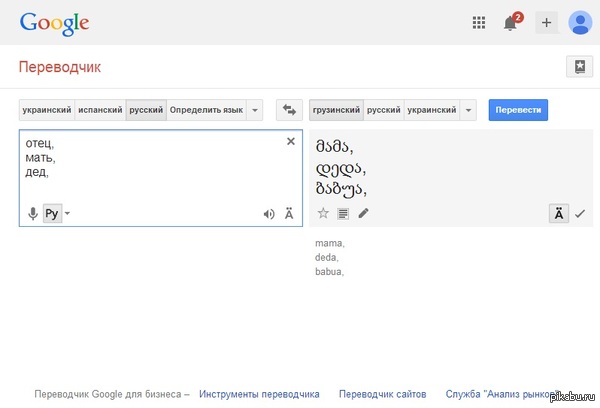Clear source text with the X
The width and height of the screenshot is (600, 408).
click(x=291, y=142)
